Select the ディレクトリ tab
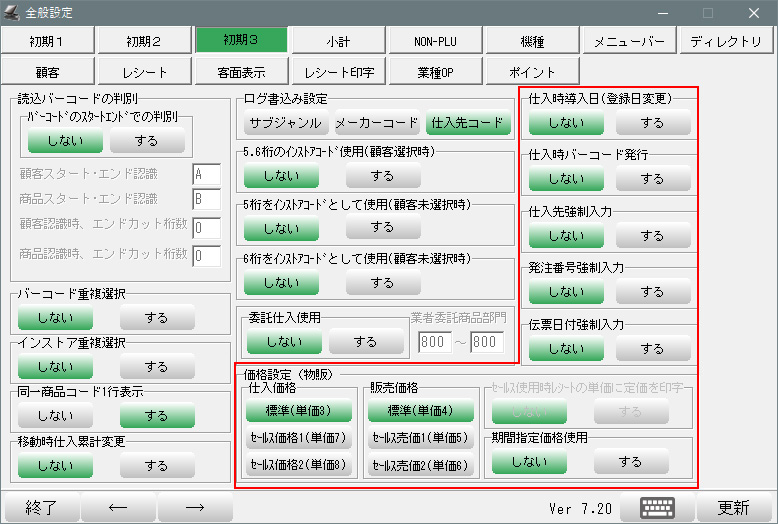Viewport: 778px width, 524px height. click(x=726, y=41)
